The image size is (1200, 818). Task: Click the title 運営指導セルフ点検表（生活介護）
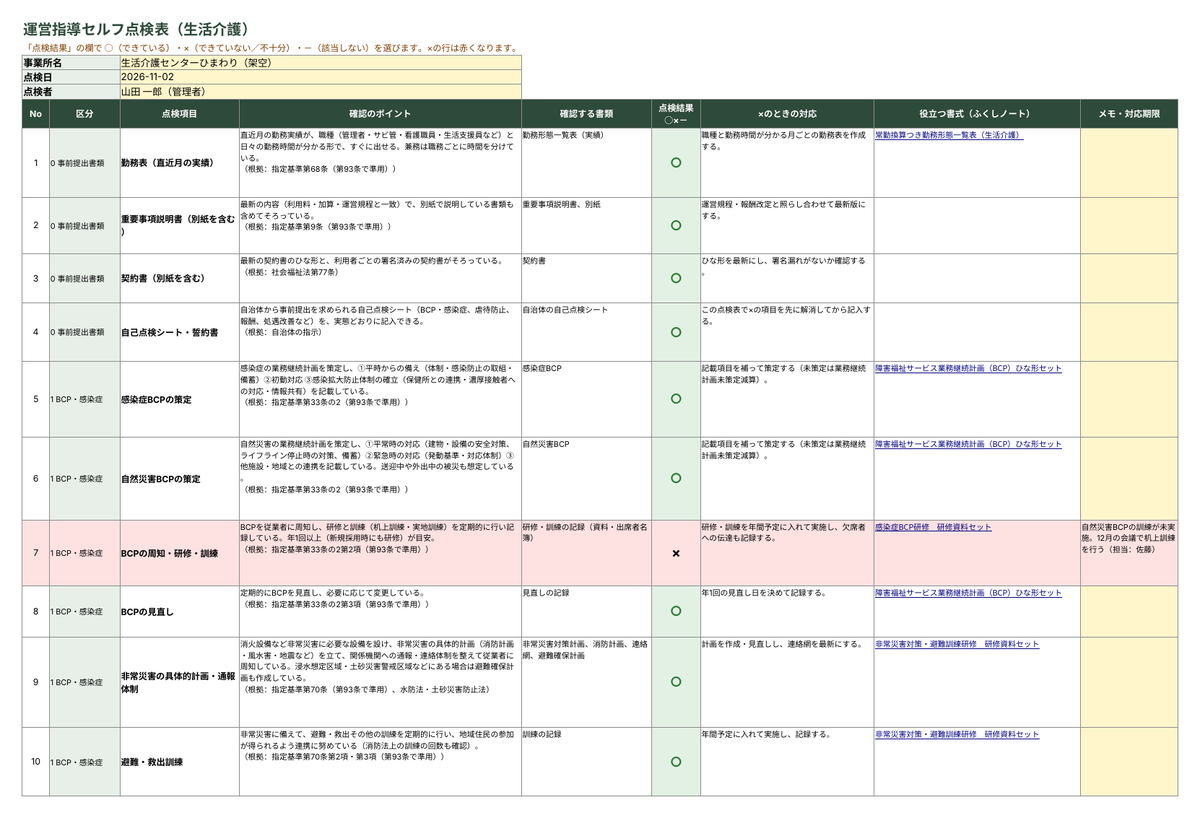(136, 29)
